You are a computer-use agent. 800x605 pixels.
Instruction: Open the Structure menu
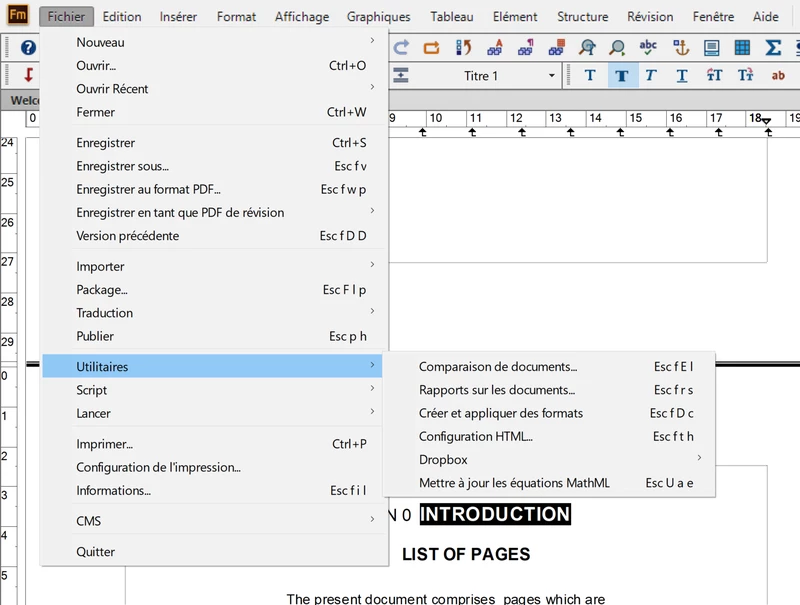[583, 17]
